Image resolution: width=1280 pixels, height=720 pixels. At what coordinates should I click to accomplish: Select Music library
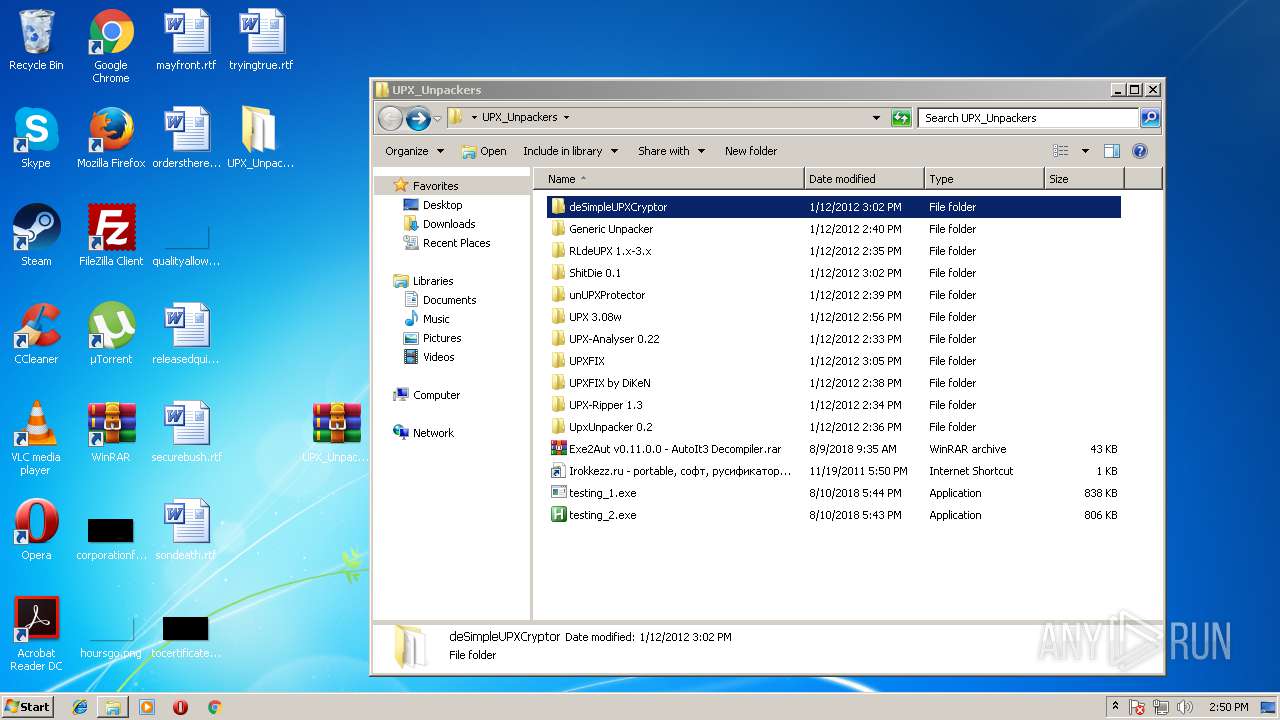[436, 319]
